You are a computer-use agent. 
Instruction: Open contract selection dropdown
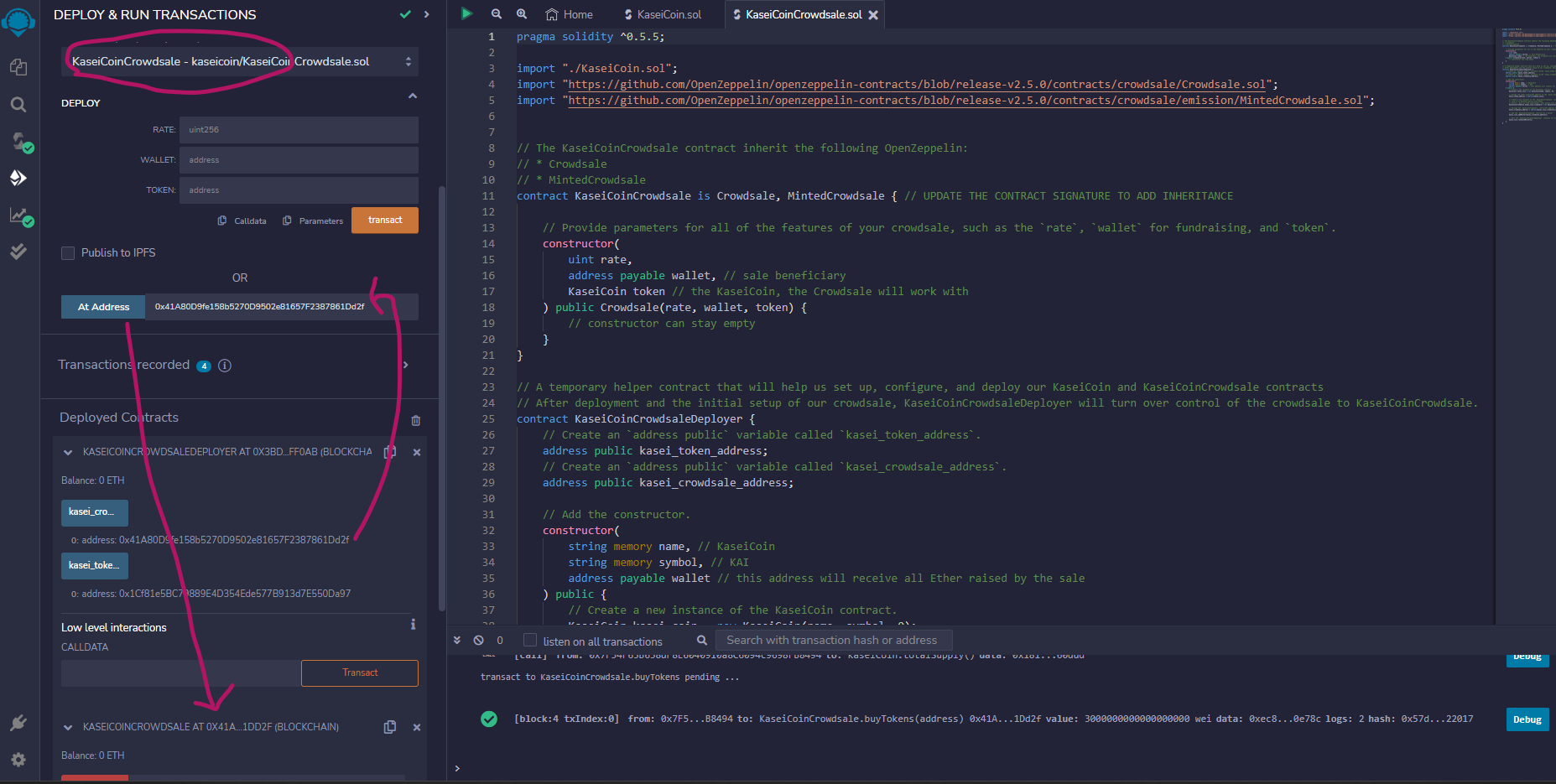pyautogui.click(x=240, y=61)
